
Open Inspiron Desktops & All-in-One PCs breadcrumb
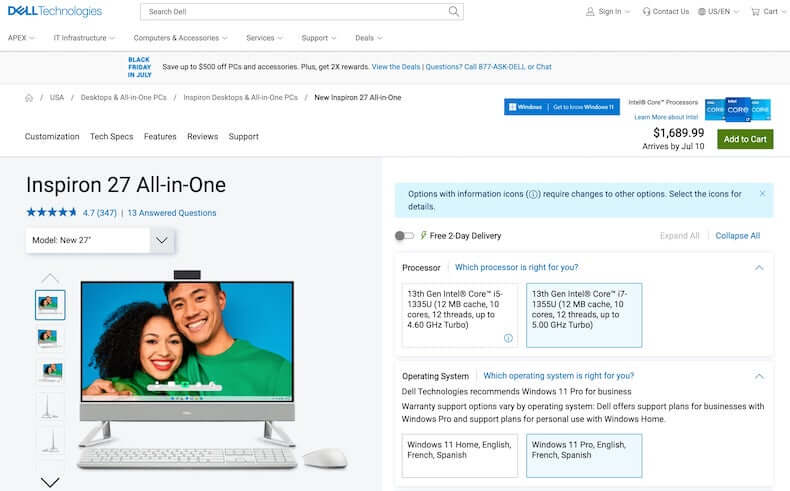click(x=240, y=98)
